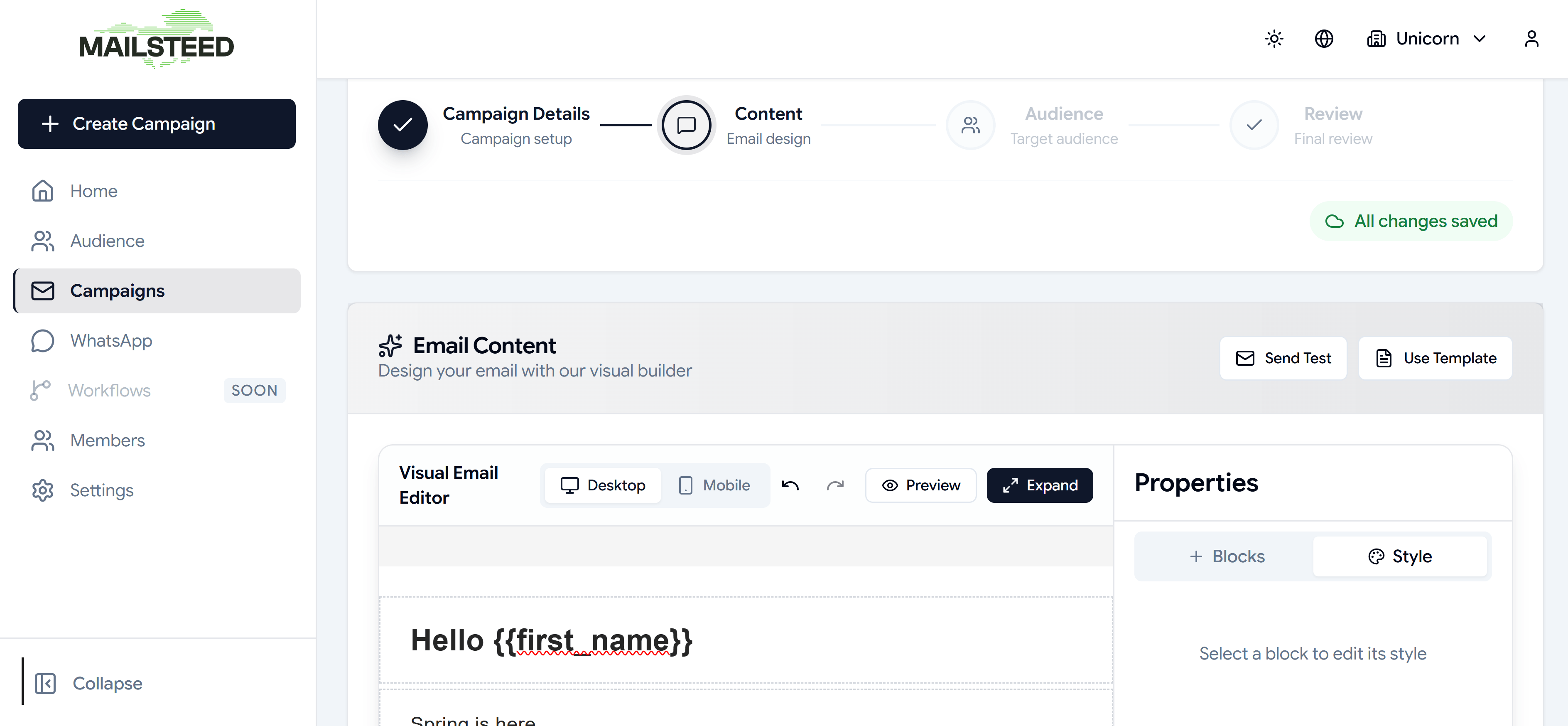Select the WhatsApp sidebar icon
Screen dimensions: 1568x726
point(42,340)
